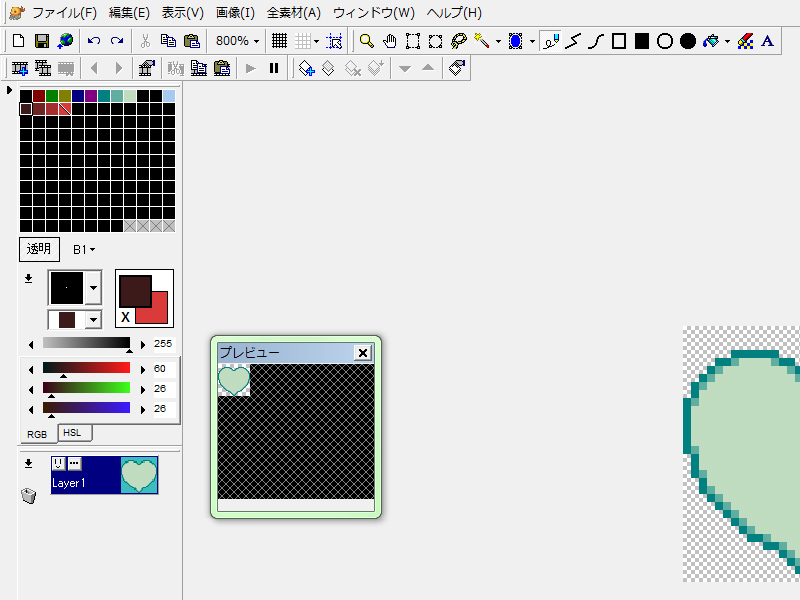800x600 pixels.
Task: Pause the animation playback
Action: pyautogui.click(x=274, y=68)
